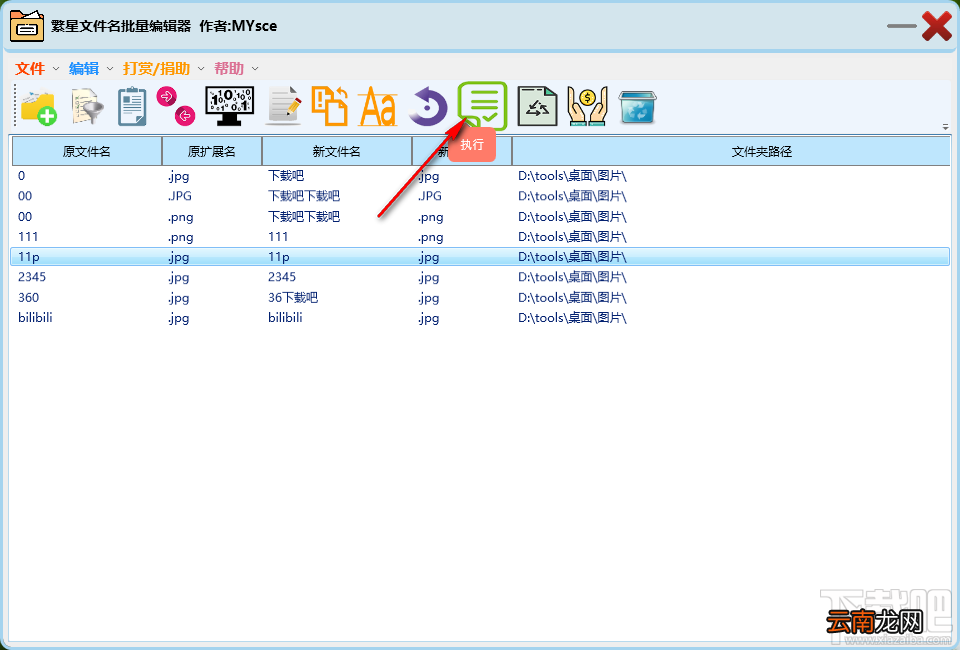Screen dimensions: 960x650
Task: Click 111 in the new filename column
Action: coord(278,237)
